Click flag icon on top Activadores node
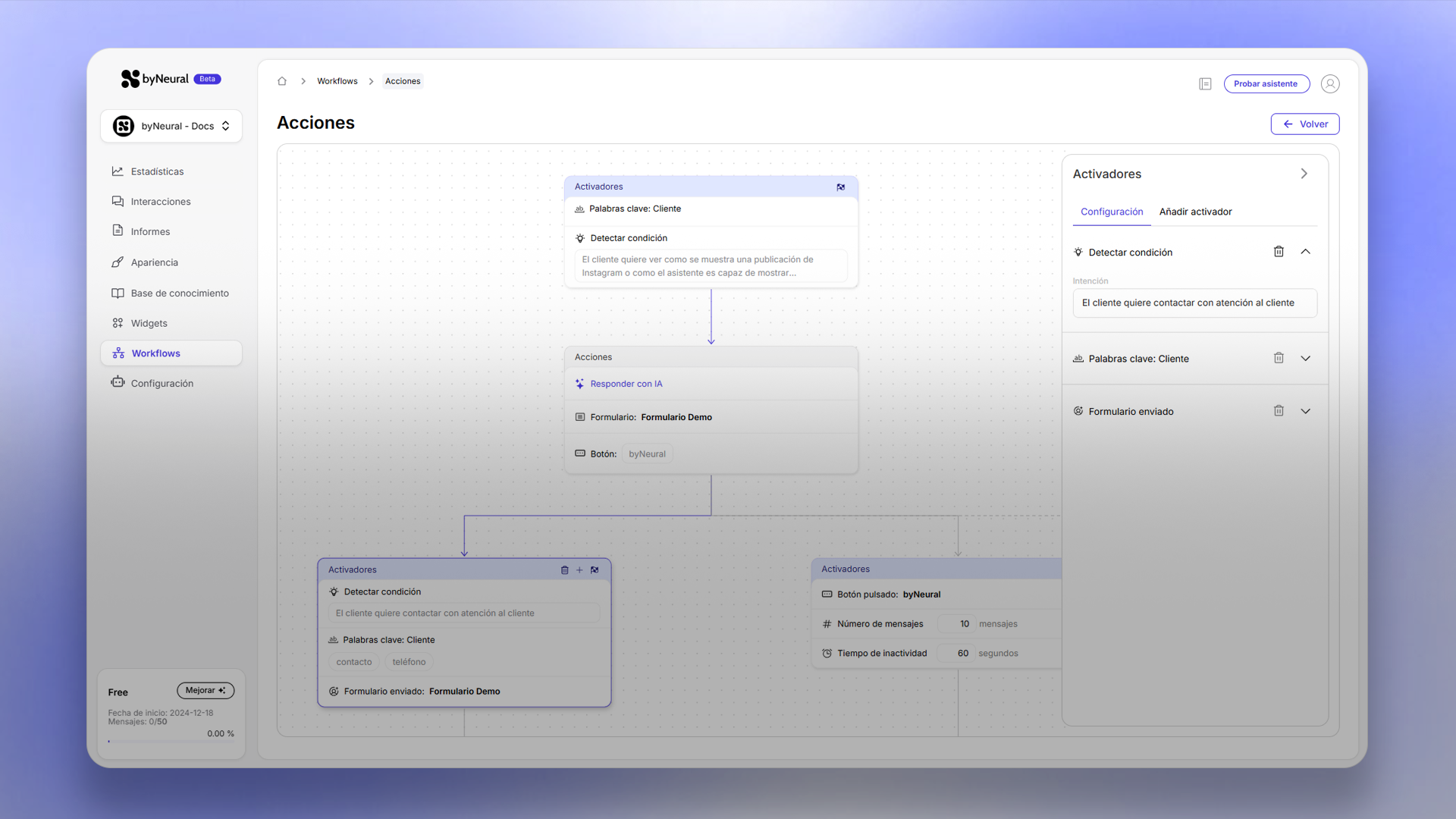The image size is (1456, 819). pyautogui.click(x=840, y=187)
